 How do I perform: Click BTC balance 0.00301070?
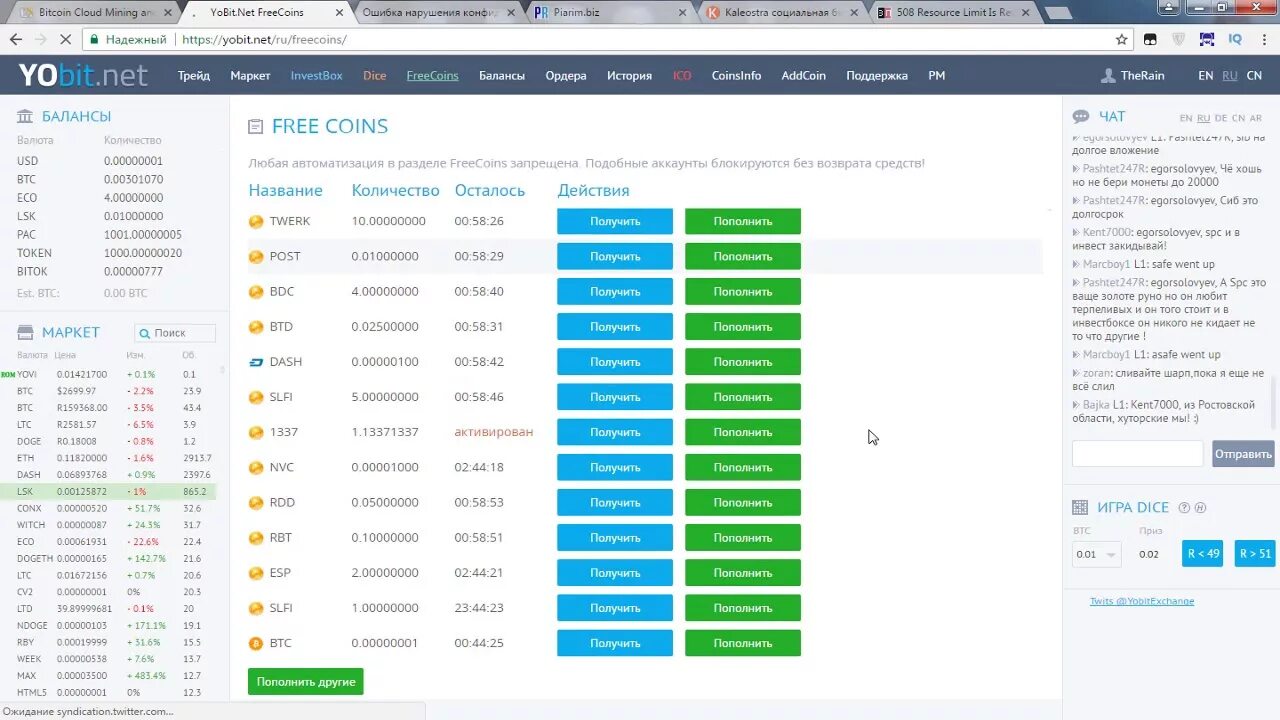tap(134, 180)
